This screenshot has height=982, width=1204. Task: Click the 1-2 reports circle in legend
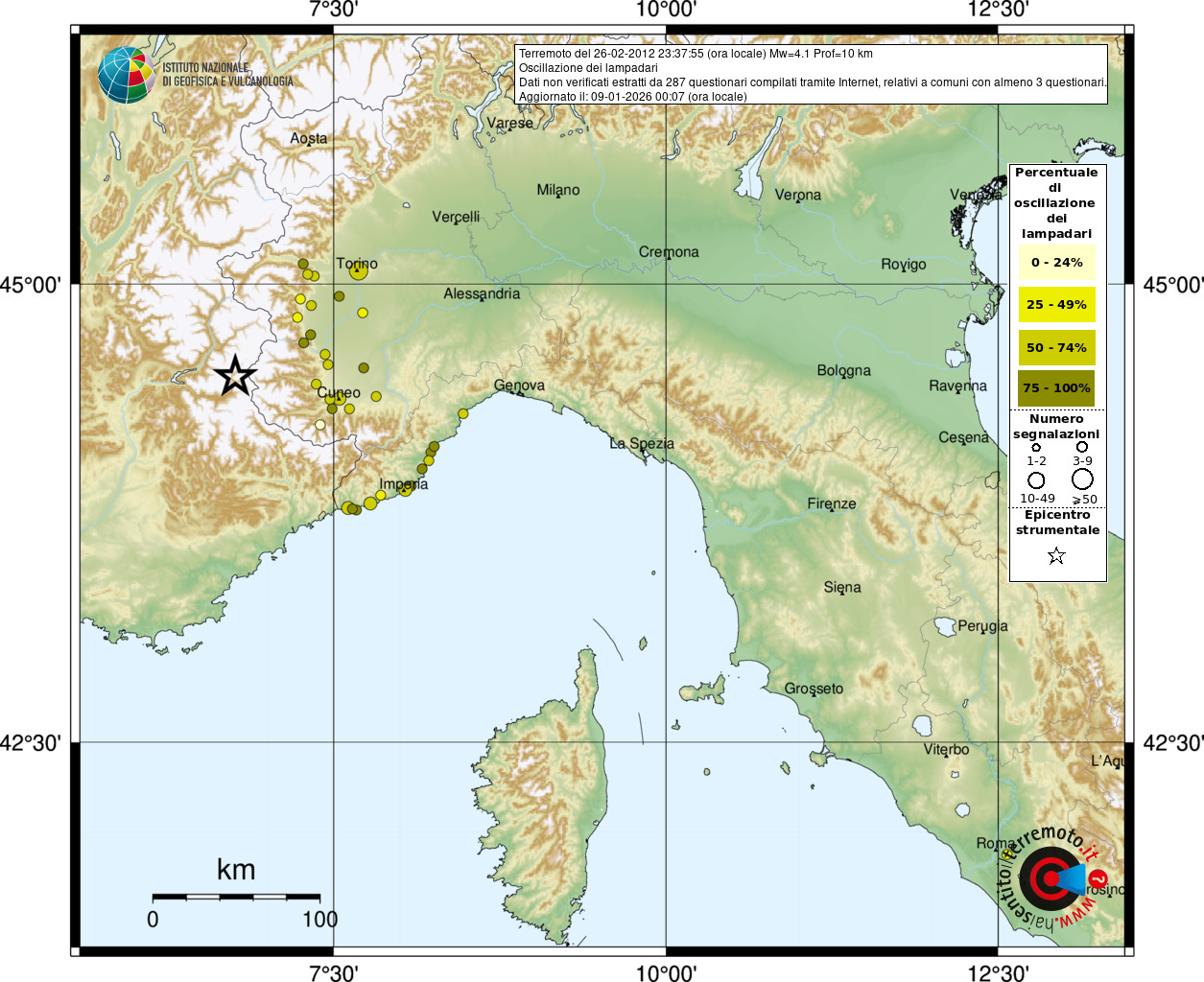tap(1036, 448)
